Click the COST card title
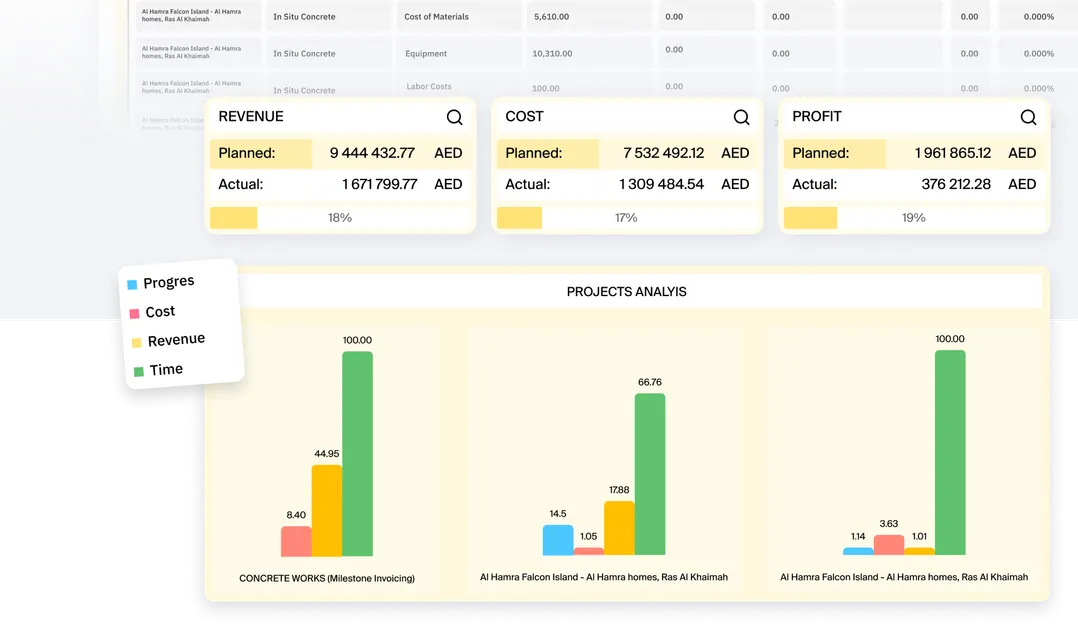Screen dimensions: 1078x634 525,116
